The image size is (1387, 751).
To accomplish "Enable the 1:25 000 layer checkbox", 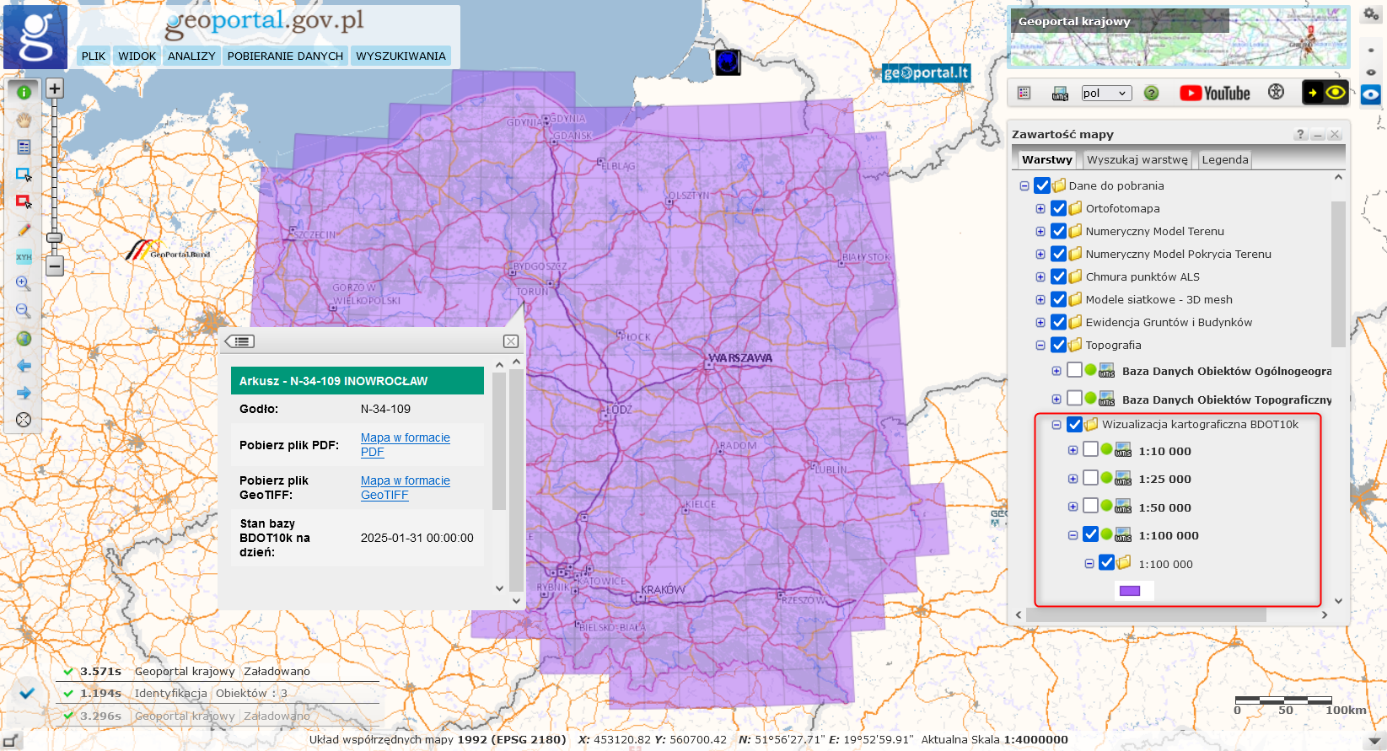I will tap(1091, 479).
